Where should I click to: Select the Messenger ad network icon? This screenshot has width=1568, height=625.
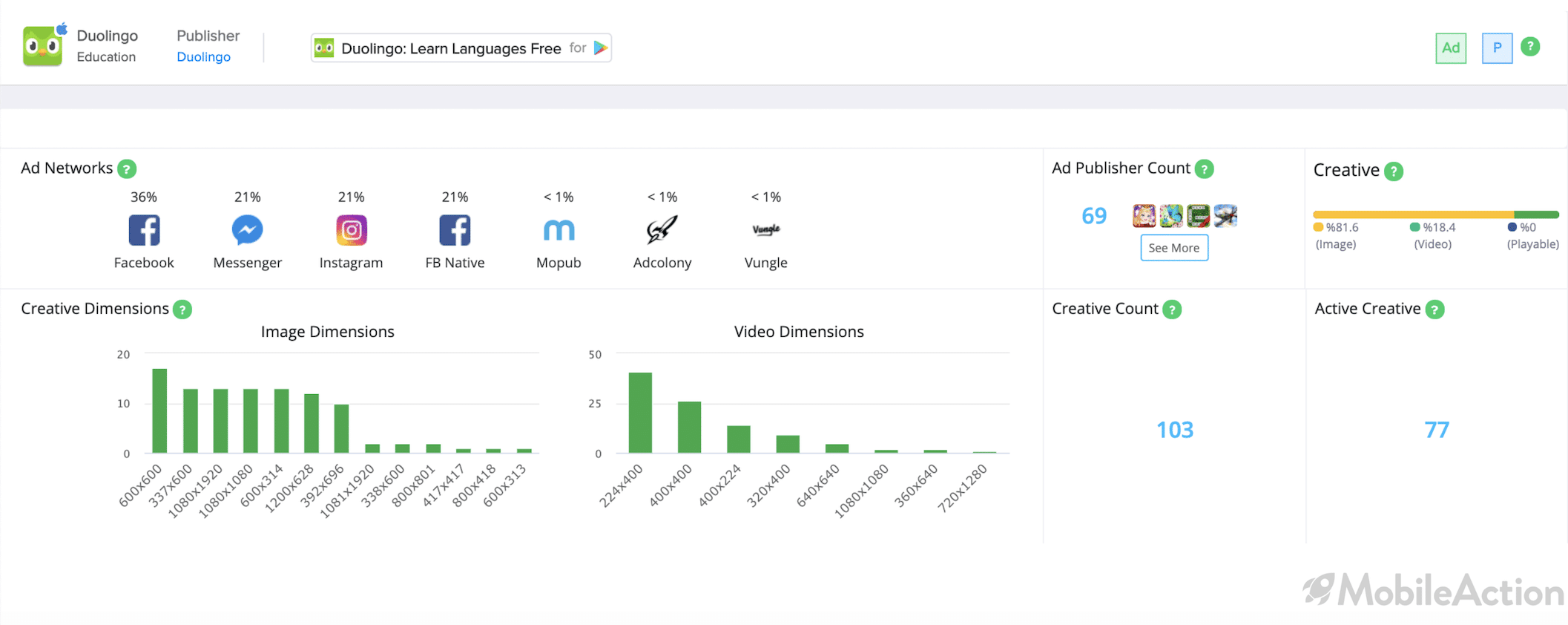click(247, 230)
